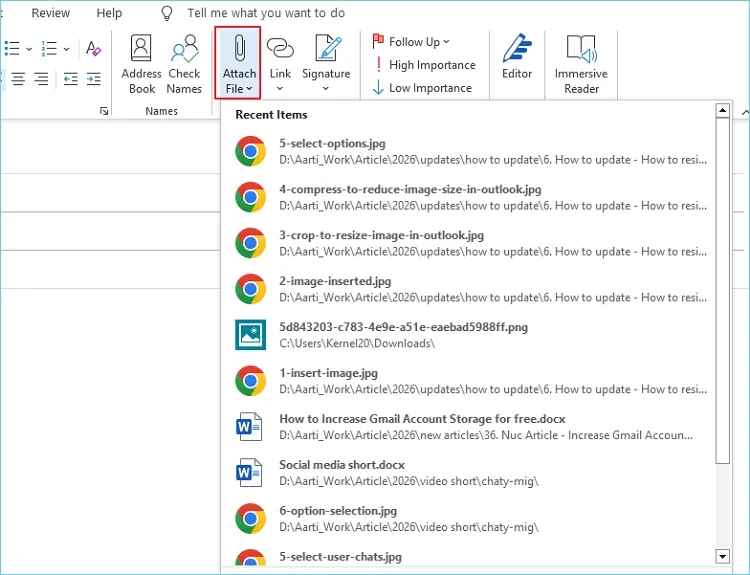Open the Follow Up dropdown chevron

point(446,42)
